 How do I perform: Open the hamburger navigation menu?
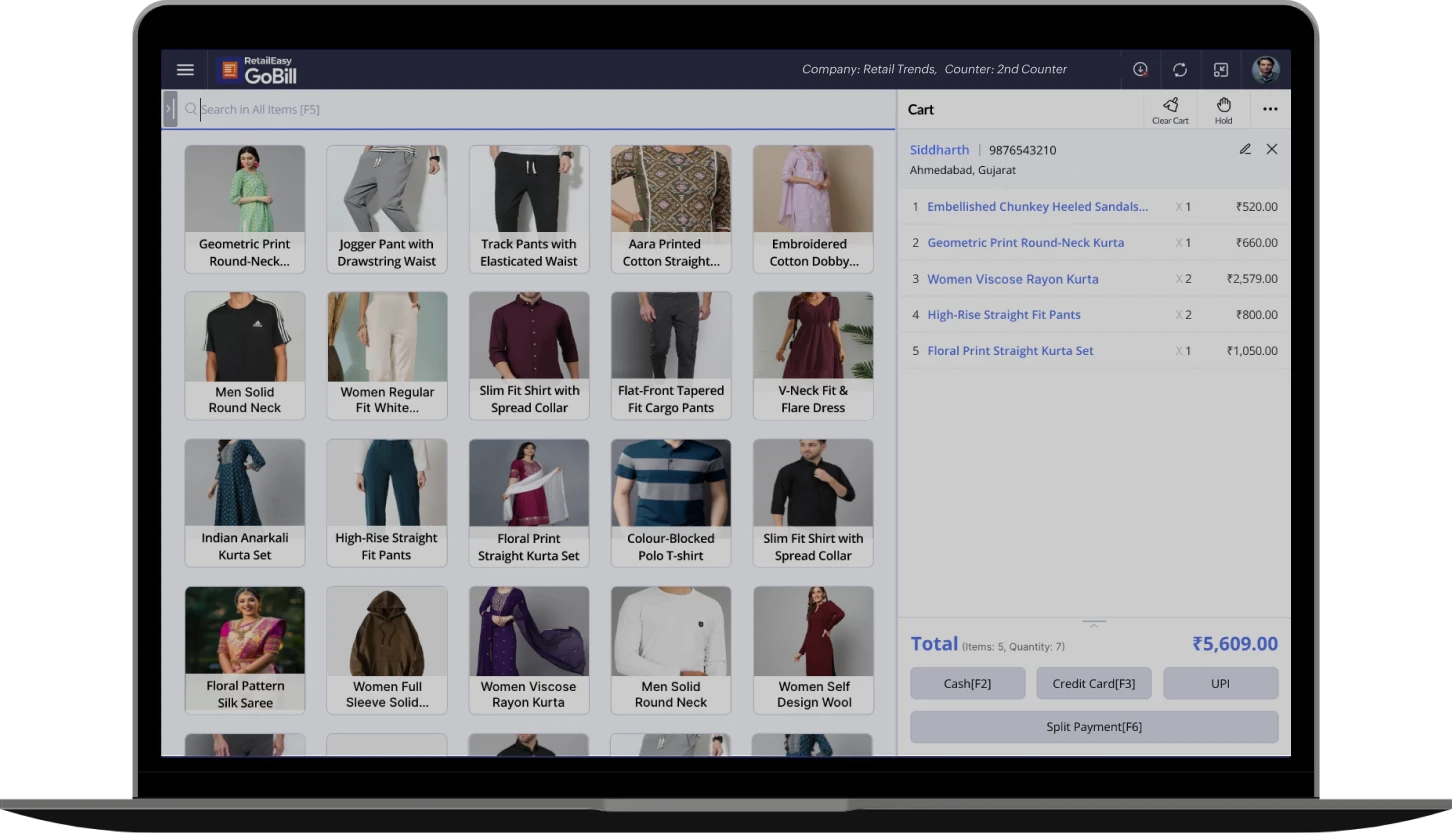pos(185,69)
